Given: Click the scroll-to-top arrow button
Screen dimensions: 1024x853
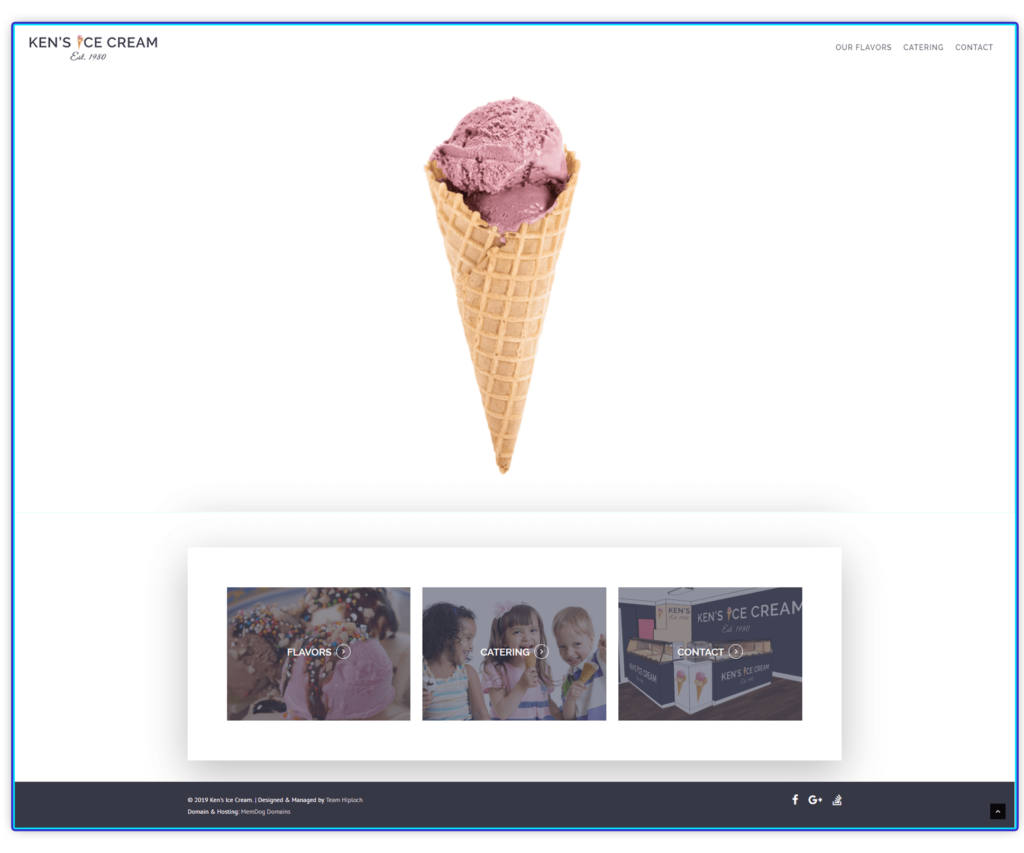Looking at the screenshot, I should [x=997, y=811].
